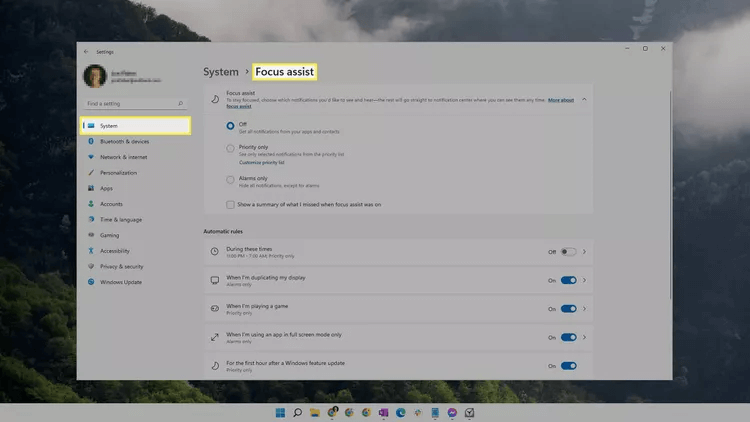
Task: Expand During these times rule chevron
Action: tap(584, 252)
